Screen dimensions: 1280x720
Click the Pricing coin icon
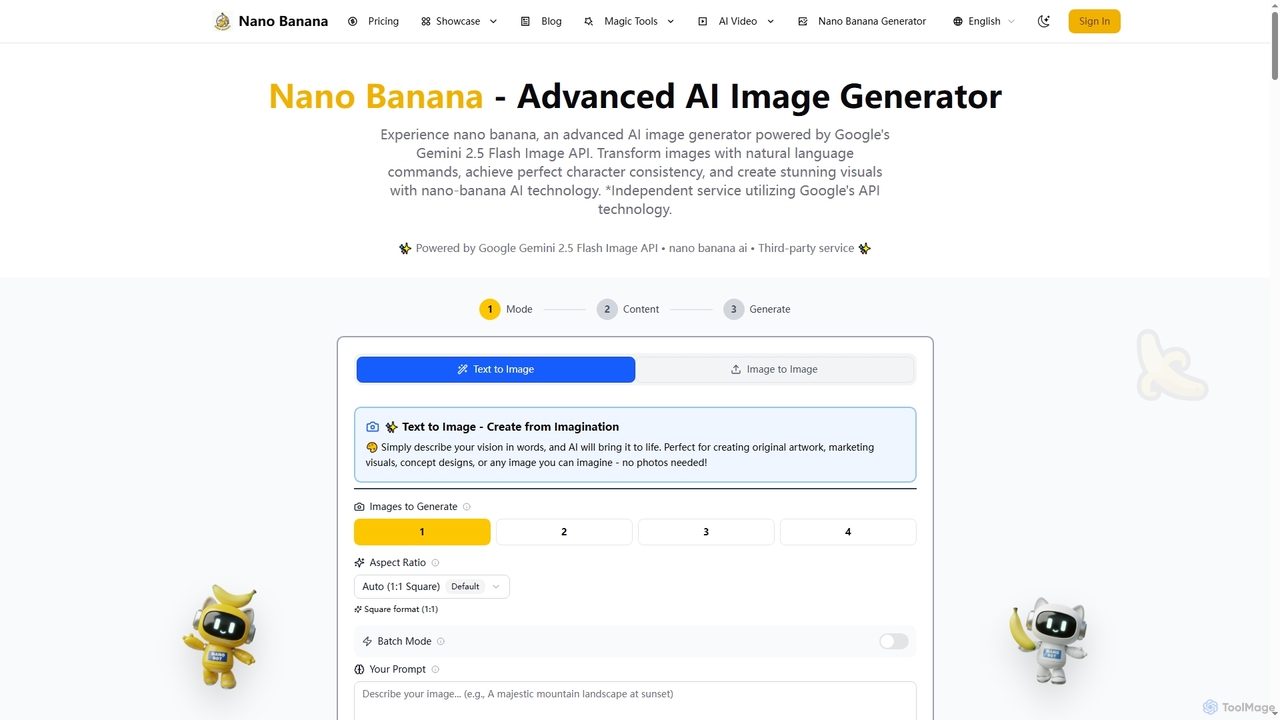352,21
